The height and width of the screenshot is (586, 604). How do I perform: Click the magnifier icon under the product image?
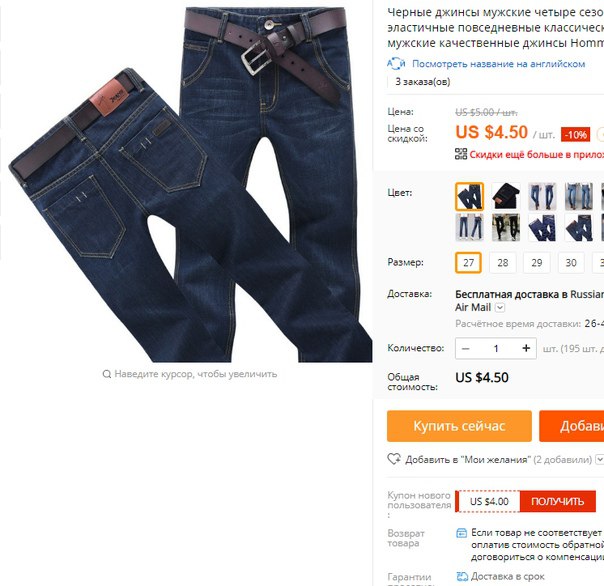107,374
